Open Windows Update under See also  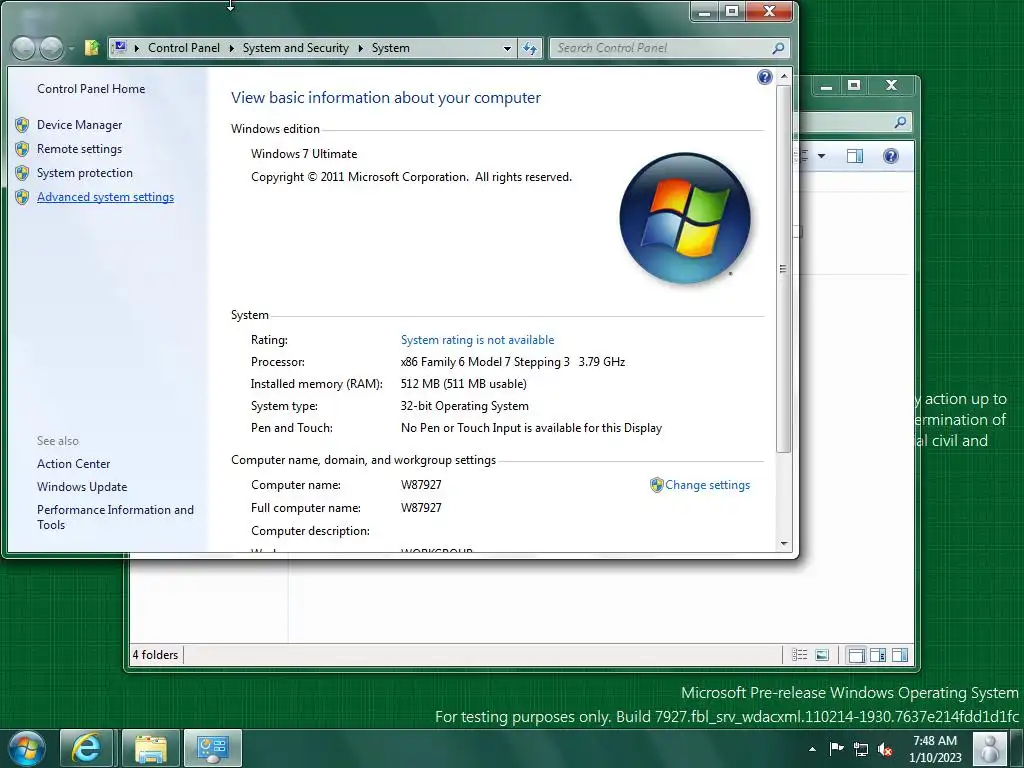[82, 487]
